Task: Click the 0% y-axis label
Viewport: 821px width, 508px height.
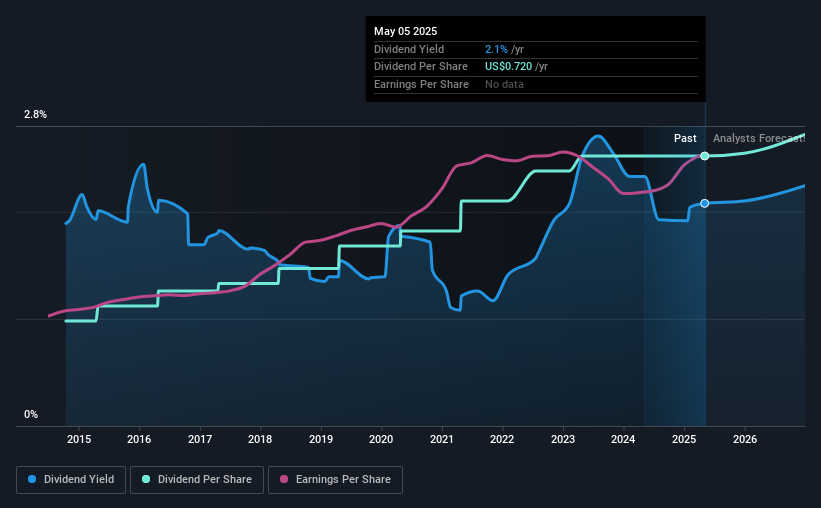Action: coord(31,414)
